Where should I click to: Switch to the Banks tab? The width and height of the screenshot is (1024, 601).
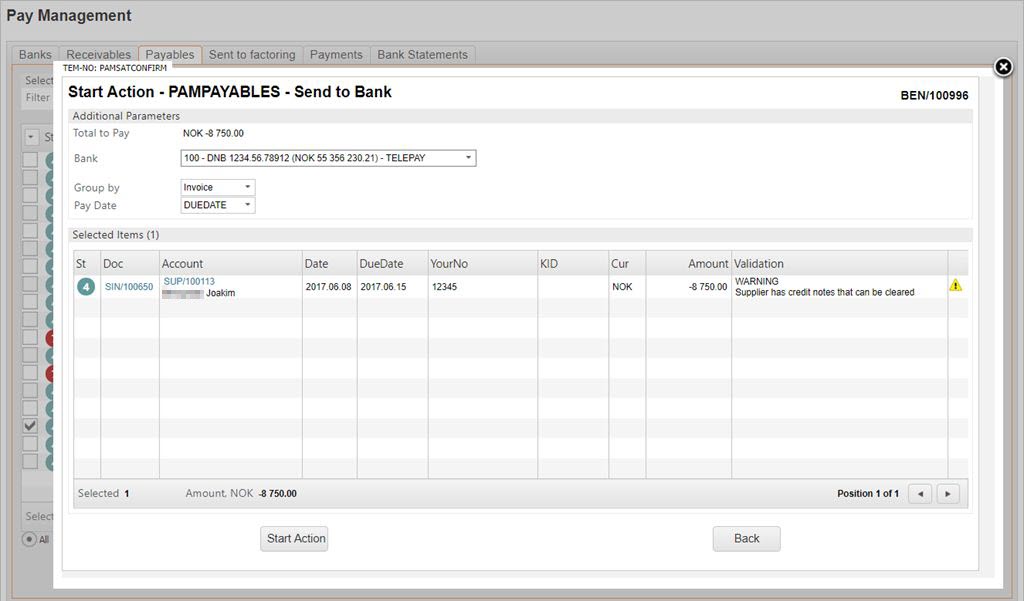[35, 55]
